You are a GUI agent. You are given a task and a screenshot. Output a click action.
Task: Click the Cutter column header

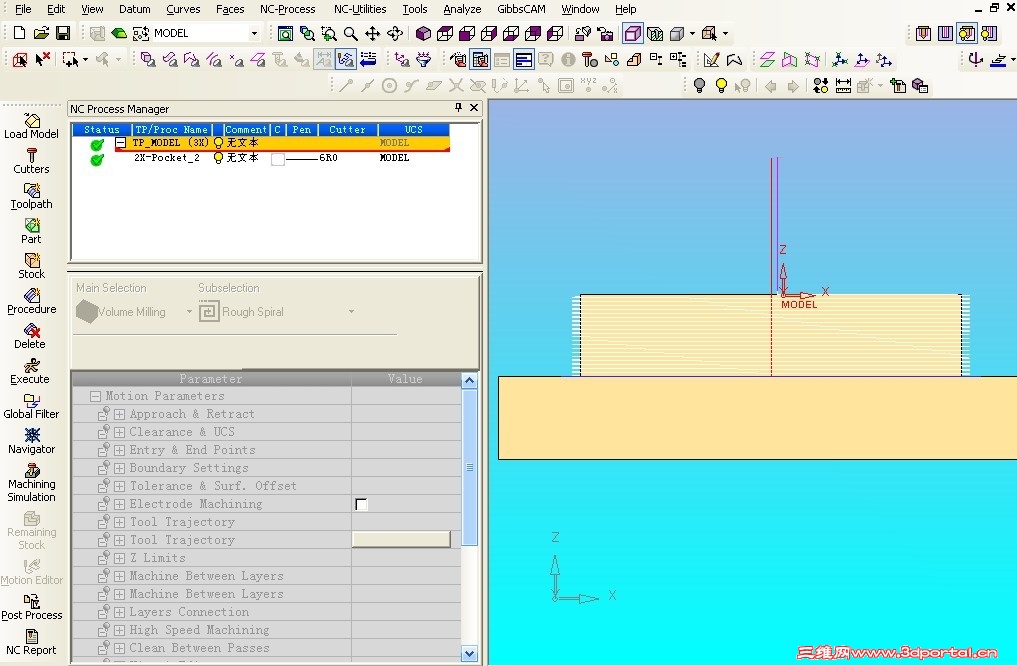coord(347,130)
